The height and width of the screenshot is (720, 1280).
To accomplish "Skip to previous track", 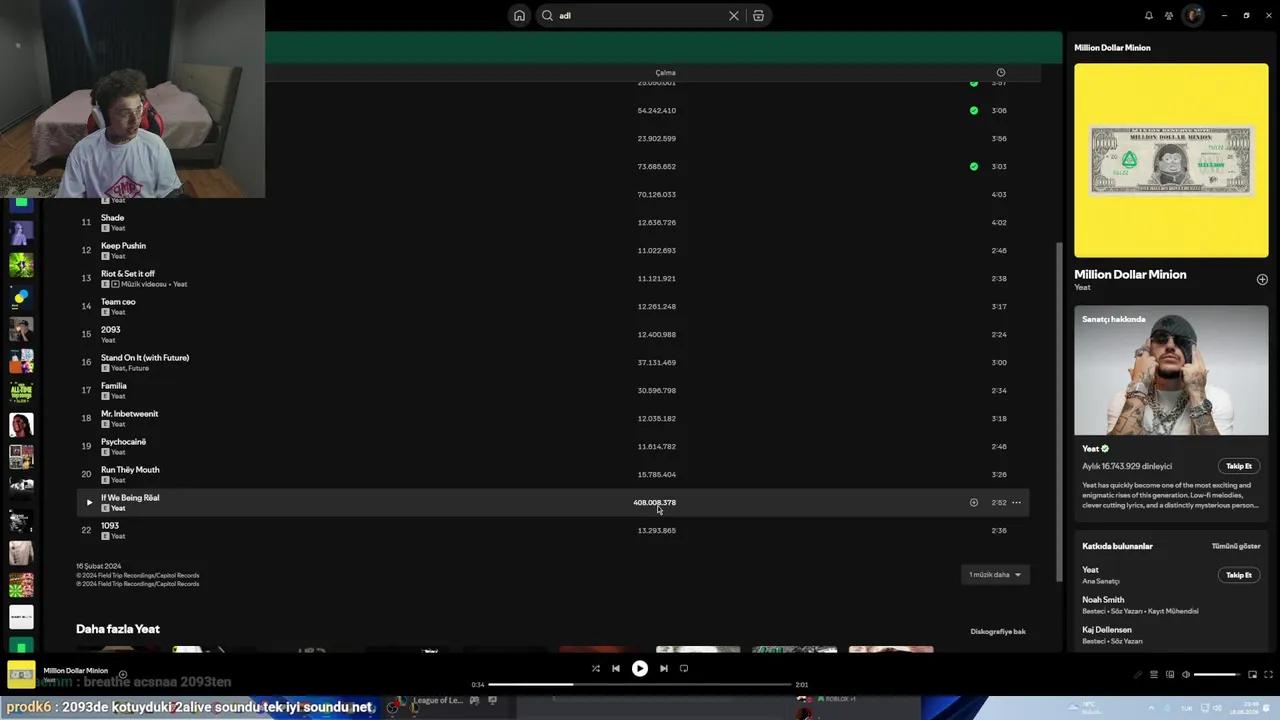I will click(616, 669).
